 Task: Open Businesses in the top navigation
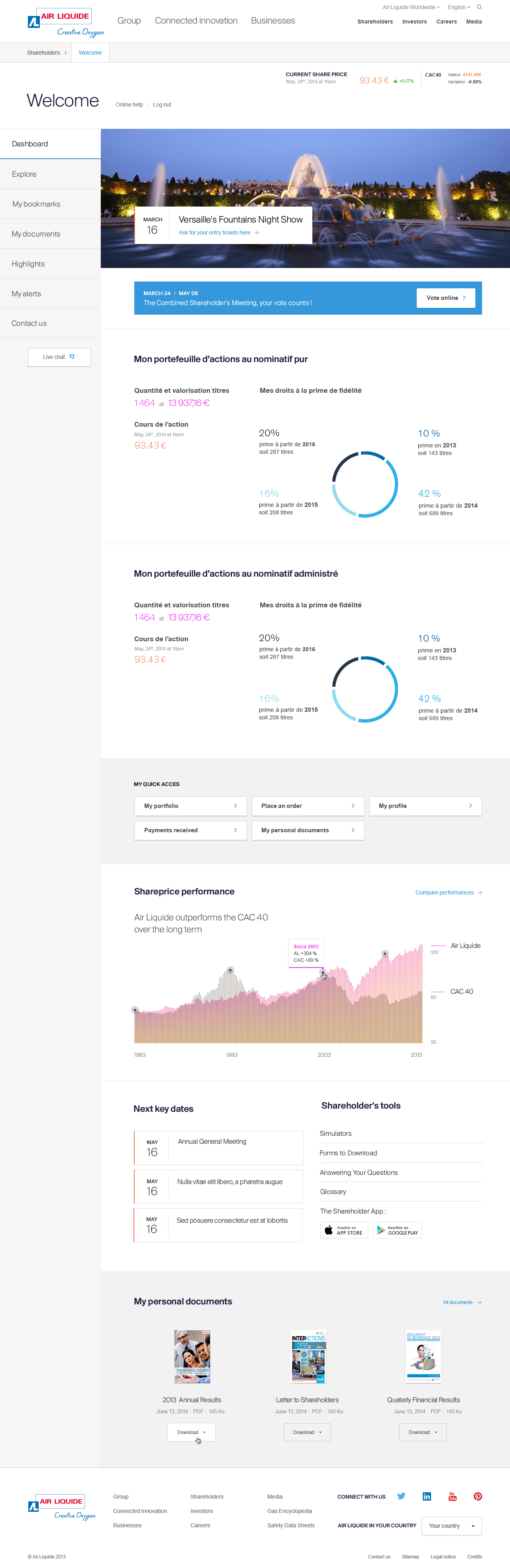tap(273, 21)
